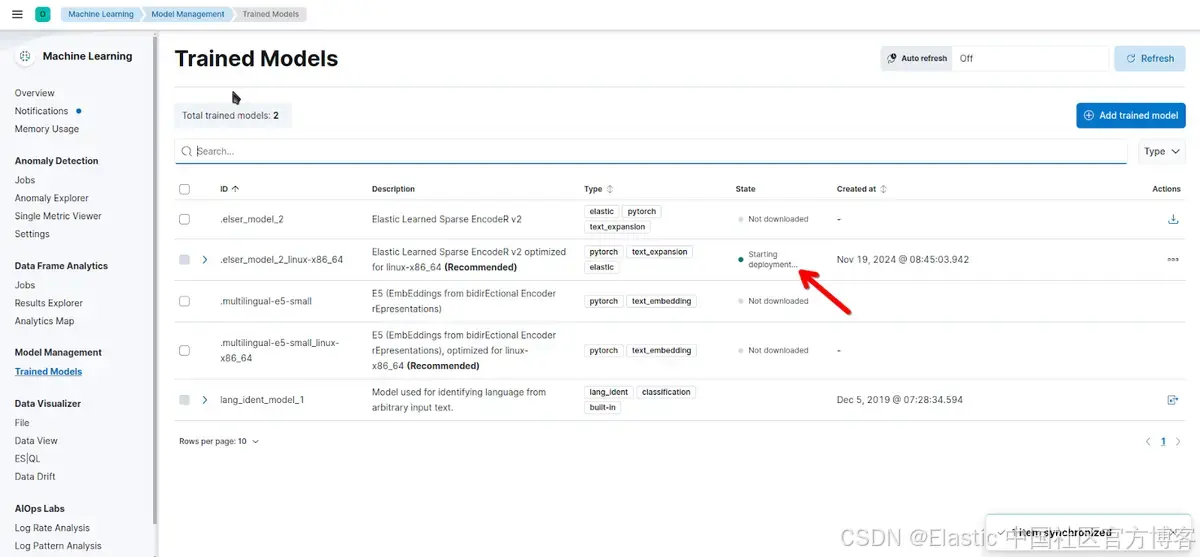
Task: Expand the lang_ident_model_1 row details
Action: (x=205, y=400)
